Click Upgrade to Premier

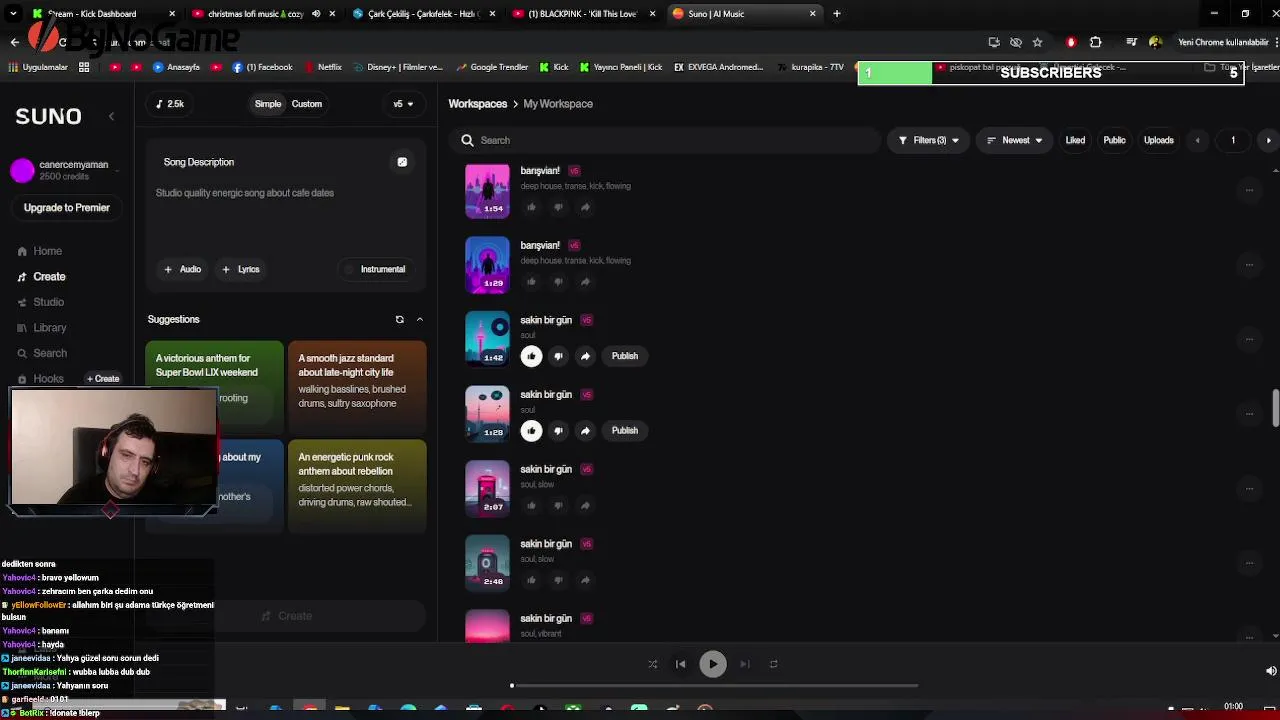tap(67, 208)
